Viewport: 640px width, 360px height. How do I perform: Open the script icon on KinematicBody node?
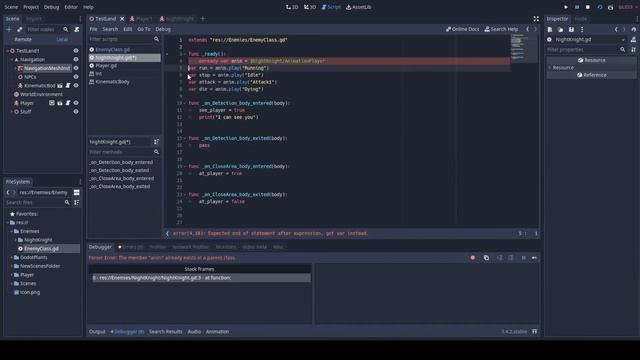pos(68,86)
